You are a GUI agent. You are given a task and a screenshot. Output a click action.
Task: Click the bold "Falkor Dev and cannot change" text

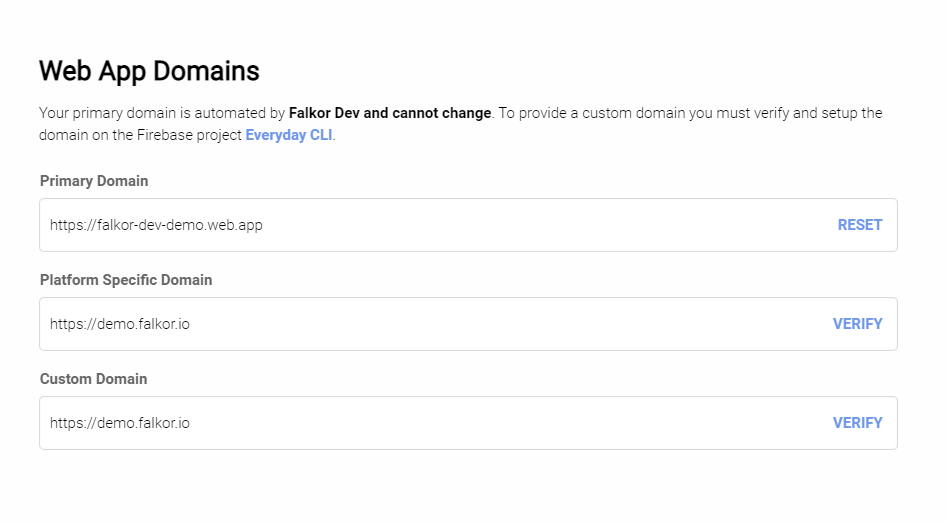(390, 113)
